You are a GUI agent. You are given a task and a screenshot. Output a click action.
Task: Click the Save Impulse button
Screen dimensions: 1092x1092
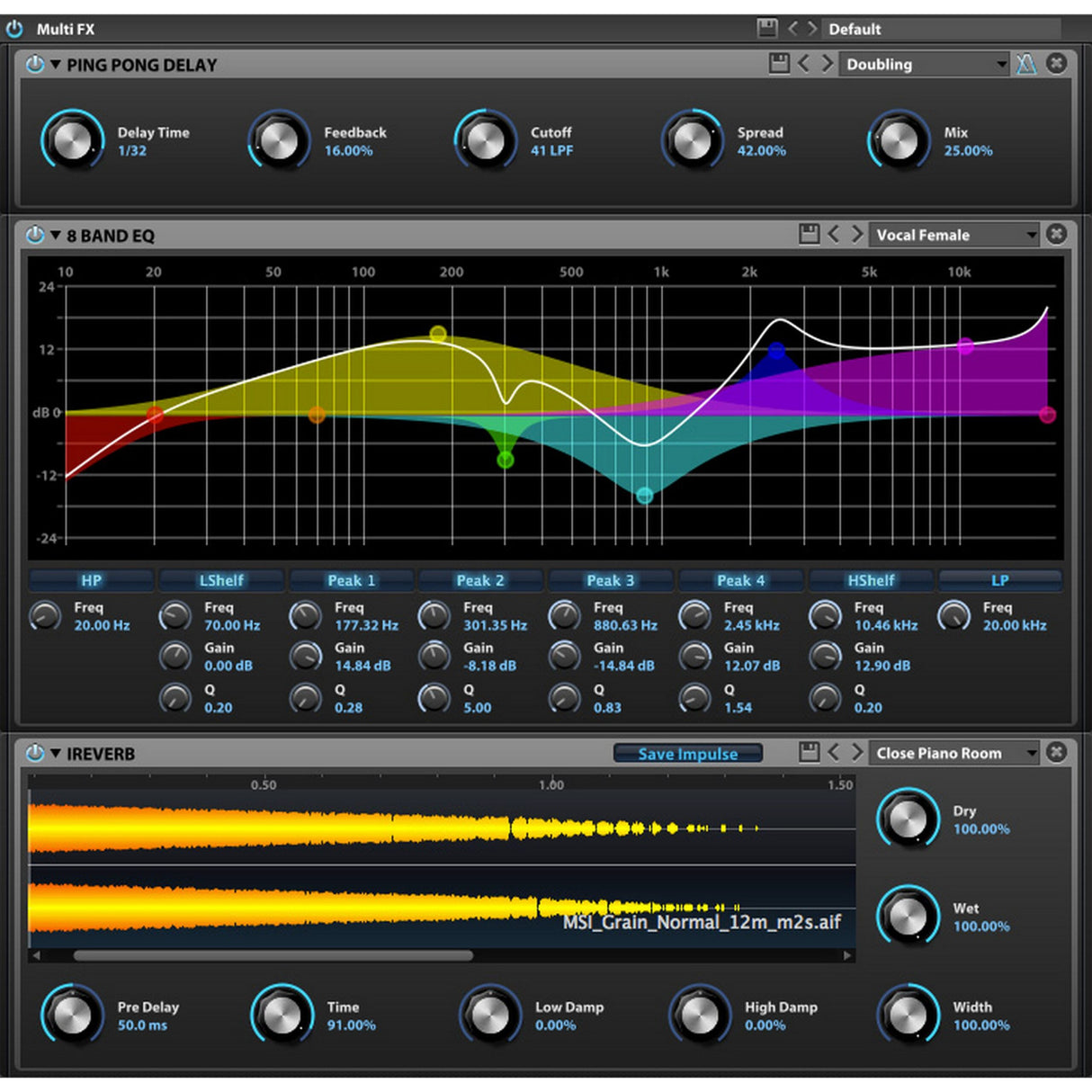pyautogui.click(x=686, y=753)
